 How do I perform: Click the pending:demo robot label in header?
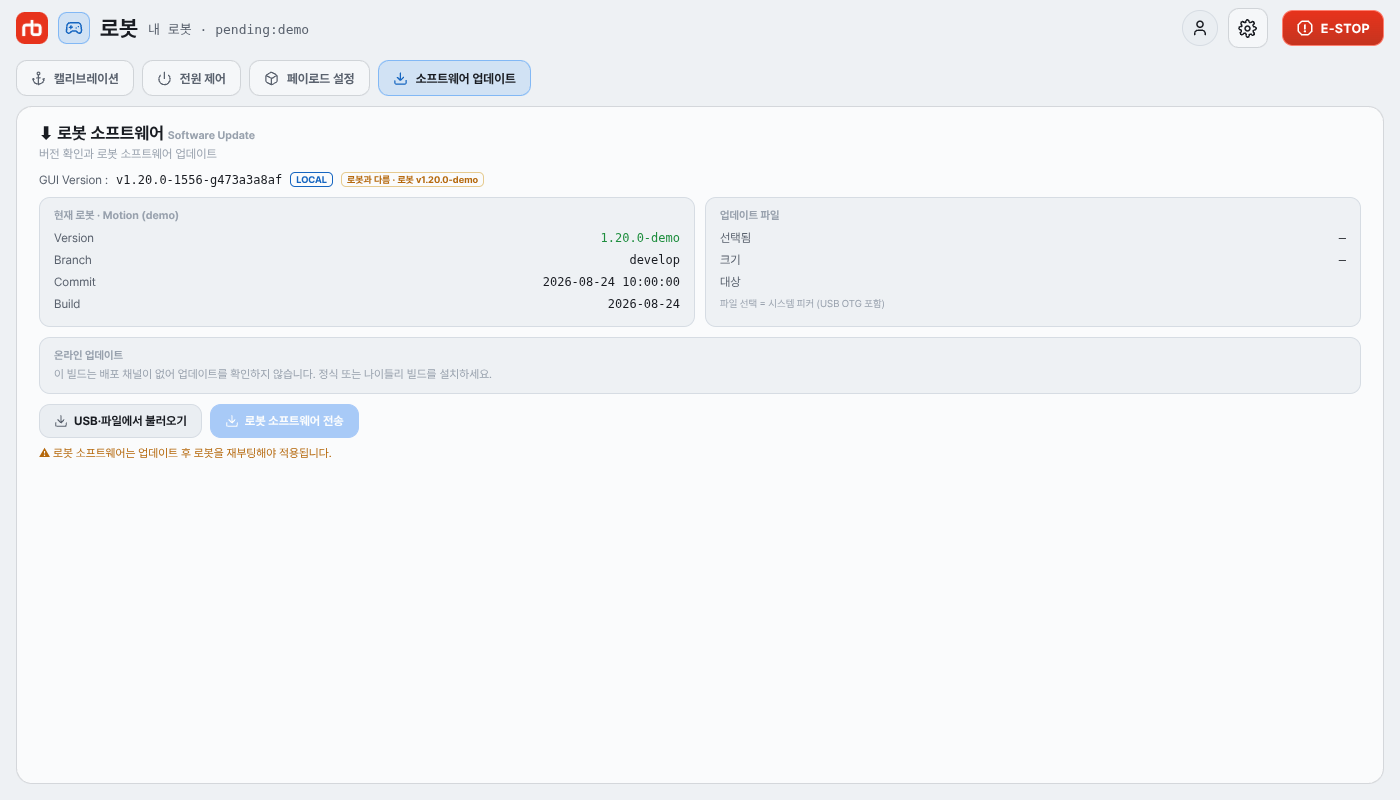click(262, 30)
